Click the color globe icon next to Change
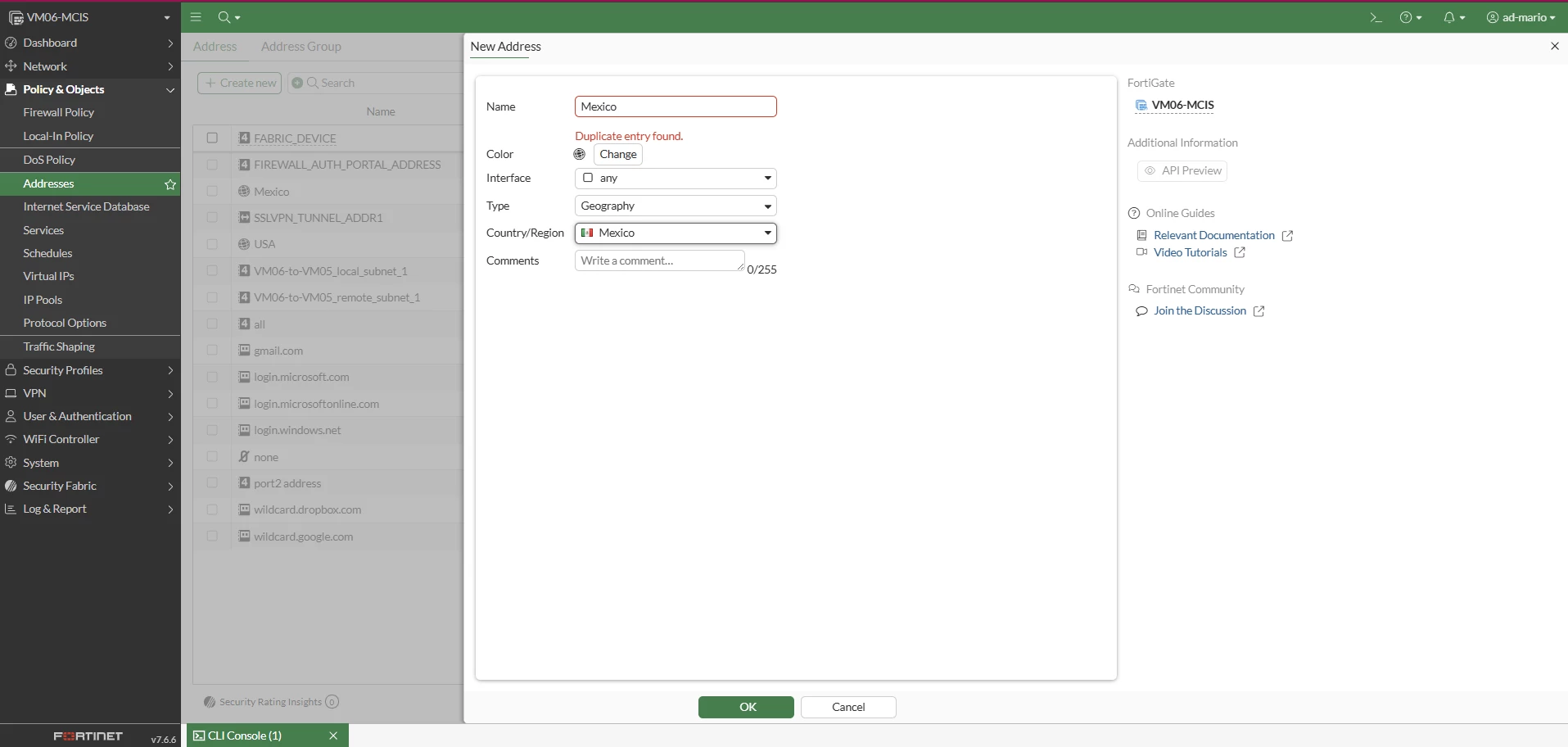This screenshot has height=747, width=1568. pyautogui.click(x=580, y=154)
